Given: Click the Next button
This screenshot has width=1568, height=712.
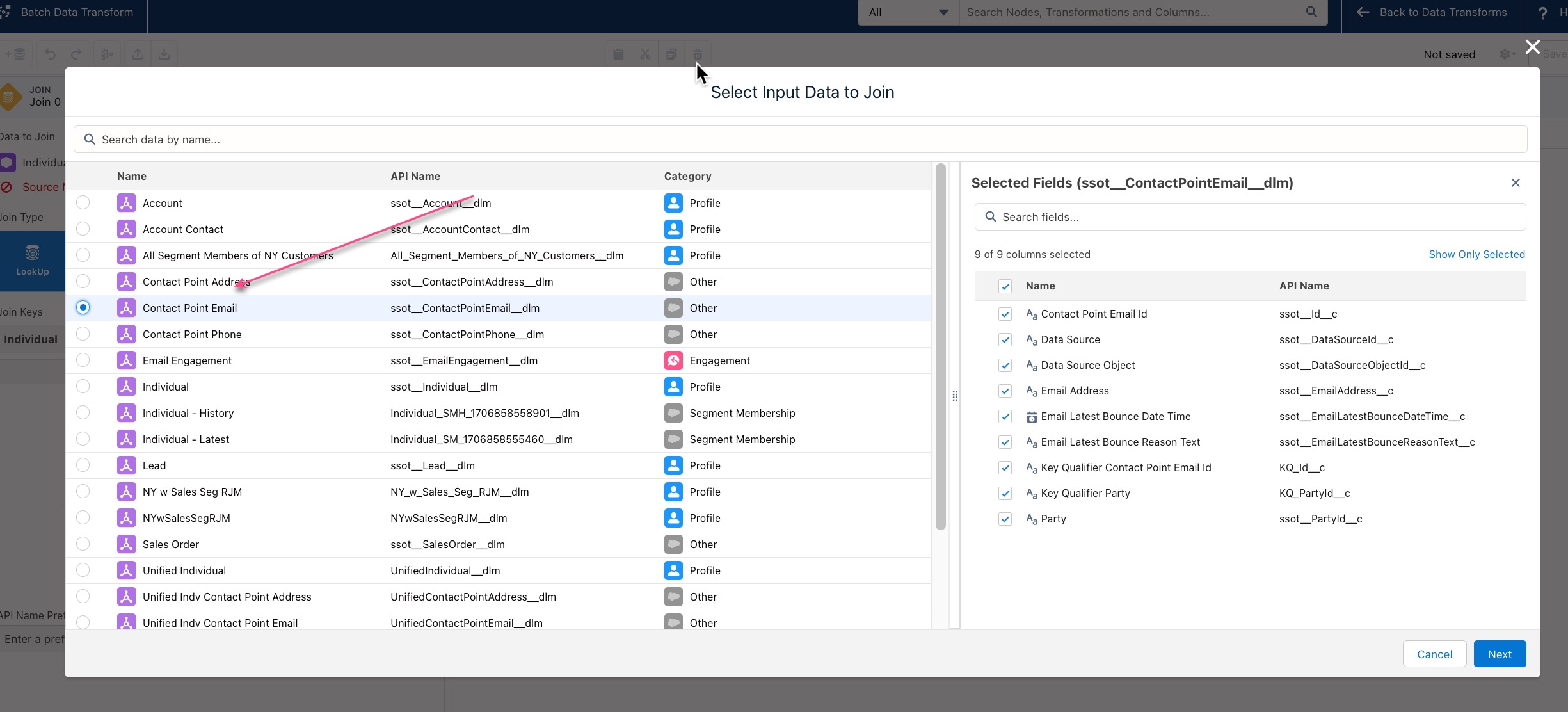Looking at the screenshot, I should [1500, 654].
